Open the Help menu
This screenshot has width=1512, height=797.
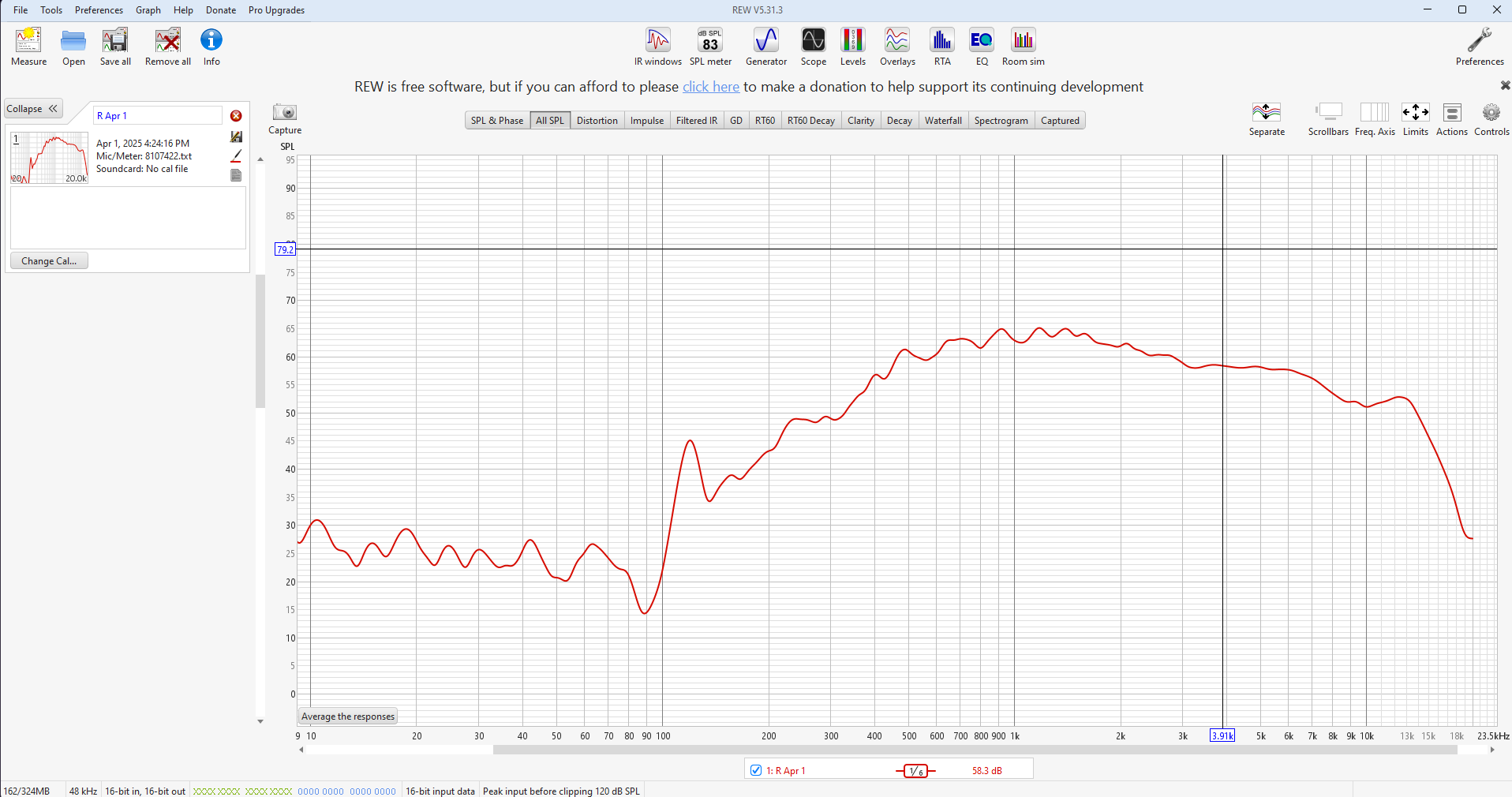click(183, 10)
